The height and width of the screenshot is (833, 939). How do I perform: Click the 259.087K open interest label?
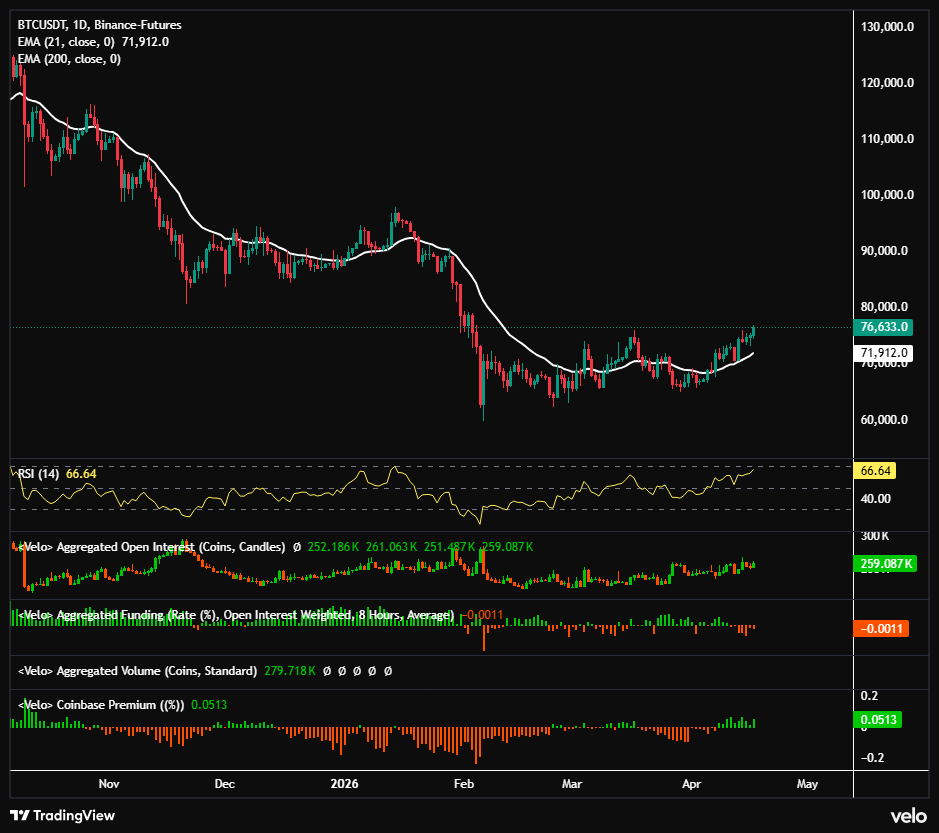pos(885,564)
